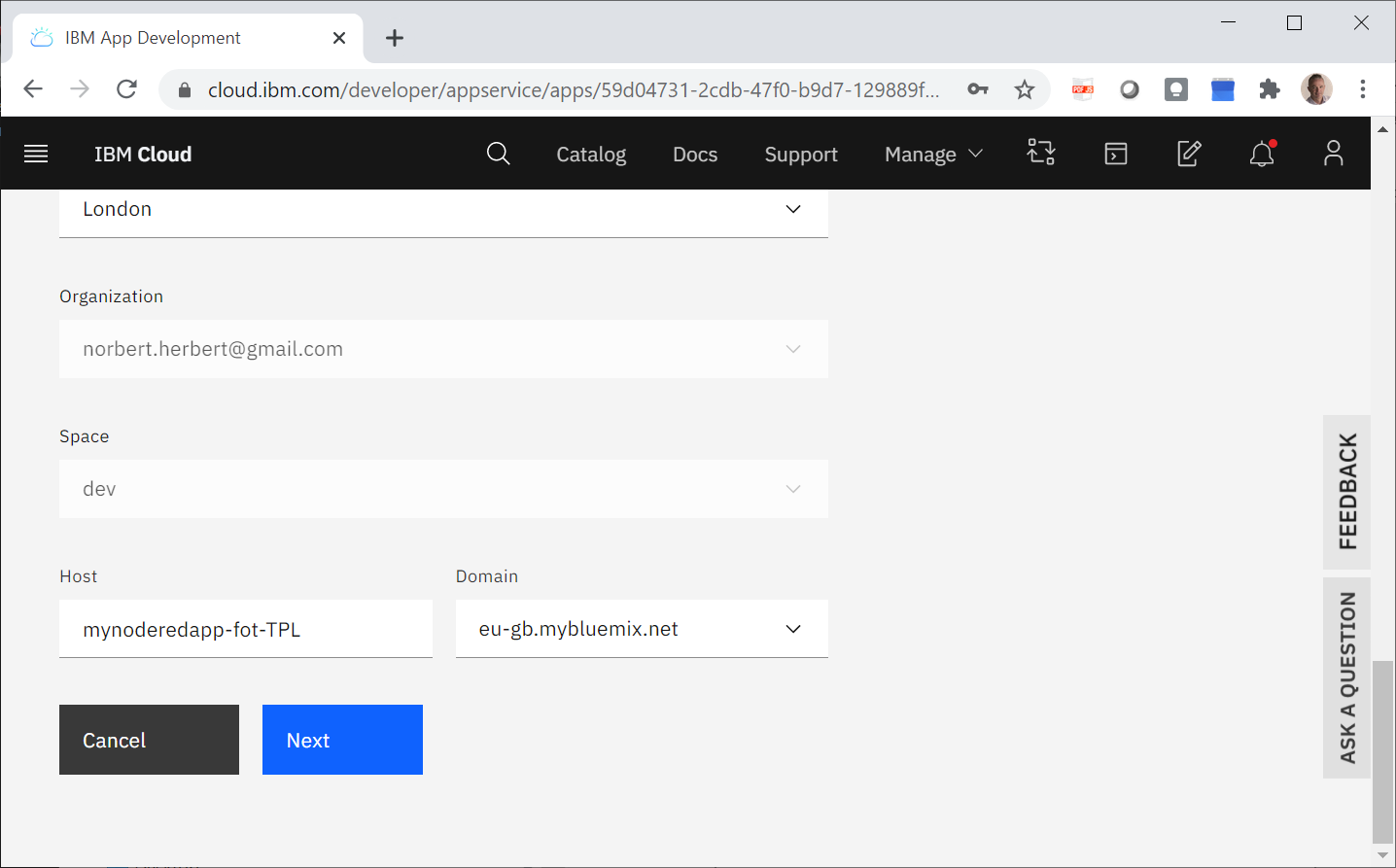Close the IBM App Development tab

(x=339, y=38)
